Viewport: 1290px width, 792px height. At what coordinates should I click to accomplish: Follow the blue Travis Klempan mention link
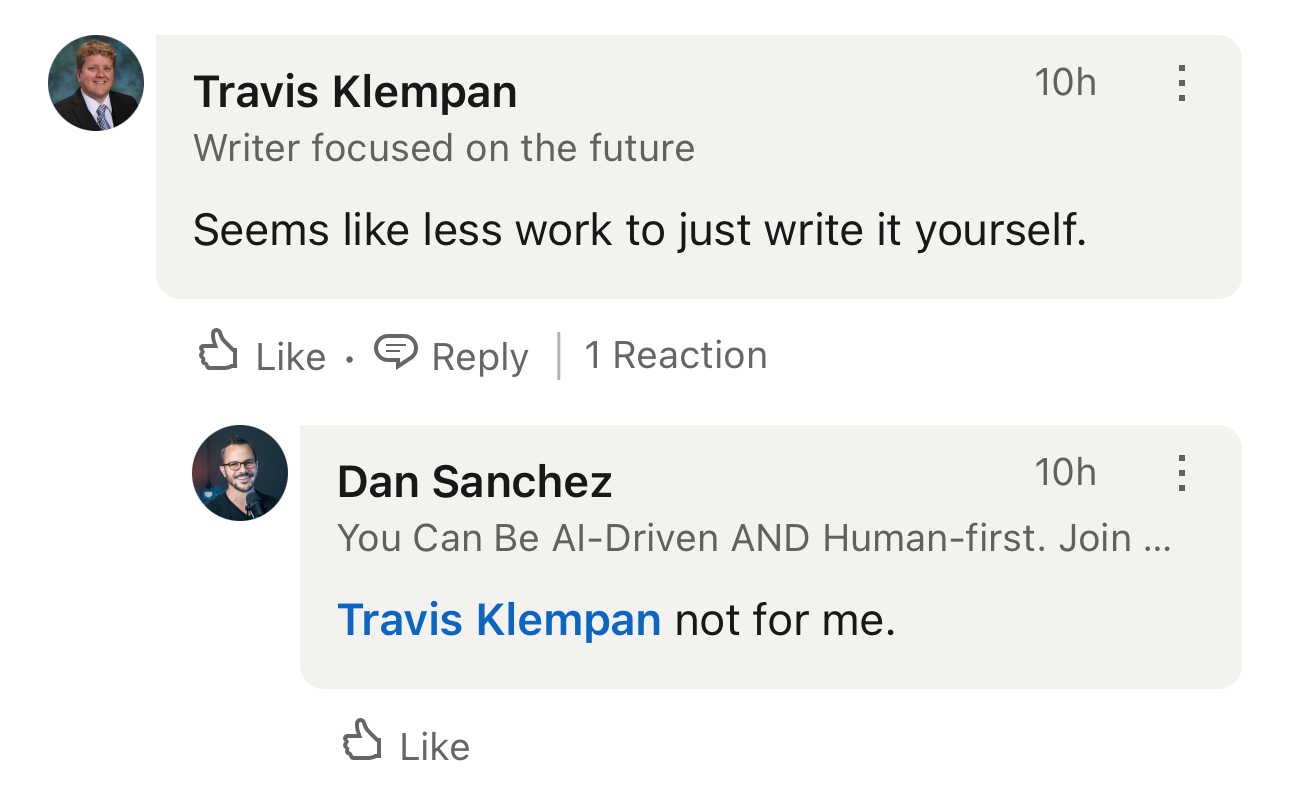click(x=499, y=620)
